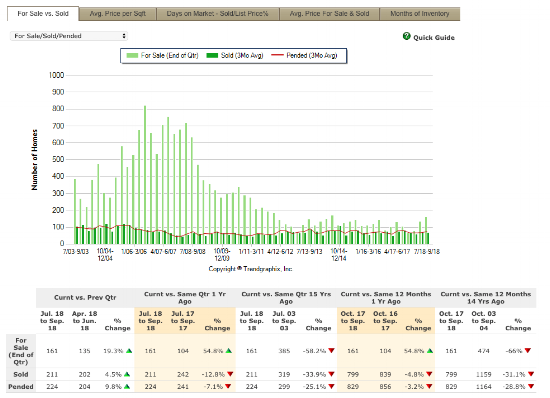
Task: Click the tallest For Sale bar near 800
Action: click(145, 175)
